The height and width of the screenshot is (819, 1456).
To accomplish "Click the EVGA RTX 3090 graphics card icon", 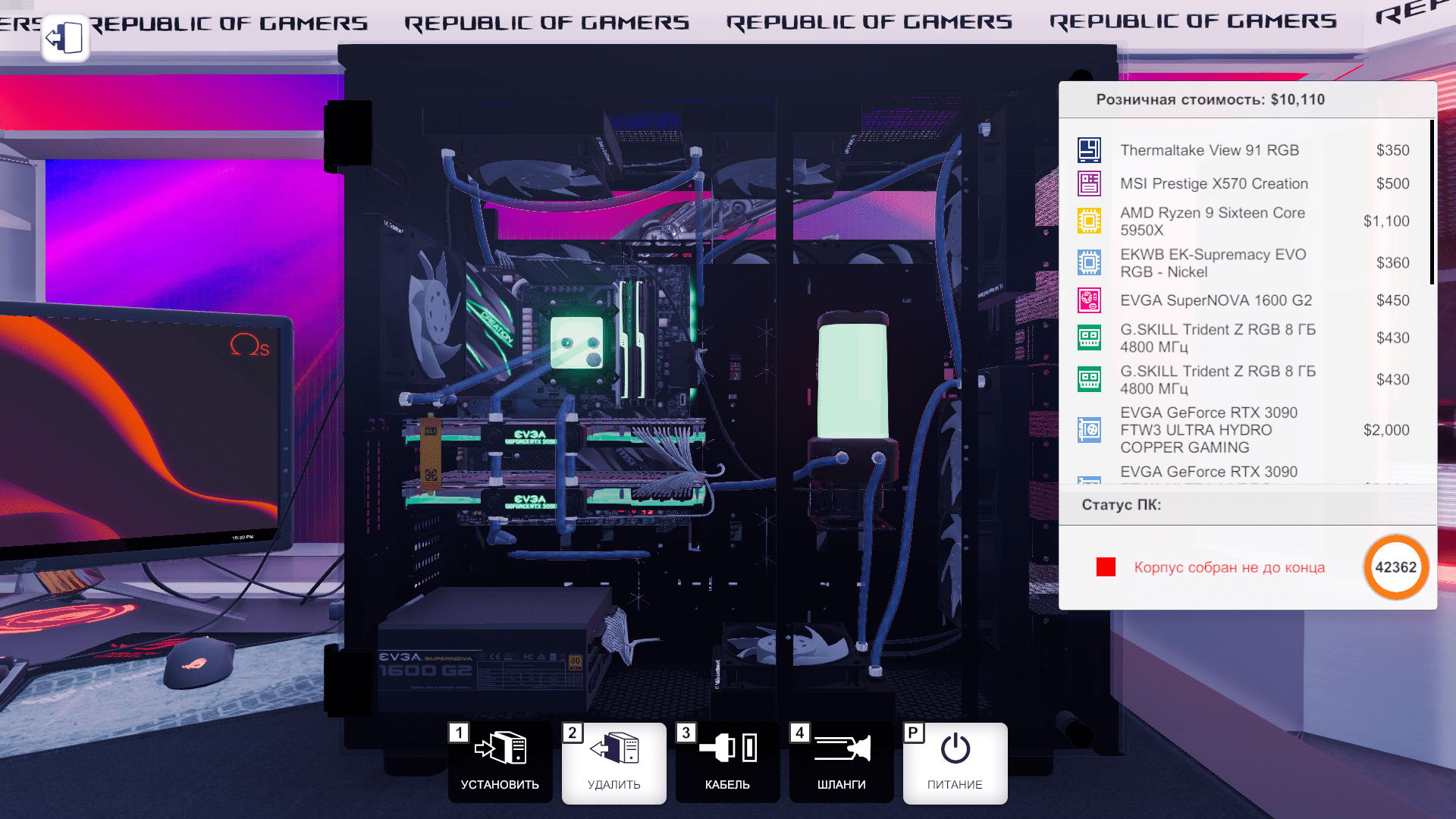I will pyautogui.click(x=1089, y=430).
